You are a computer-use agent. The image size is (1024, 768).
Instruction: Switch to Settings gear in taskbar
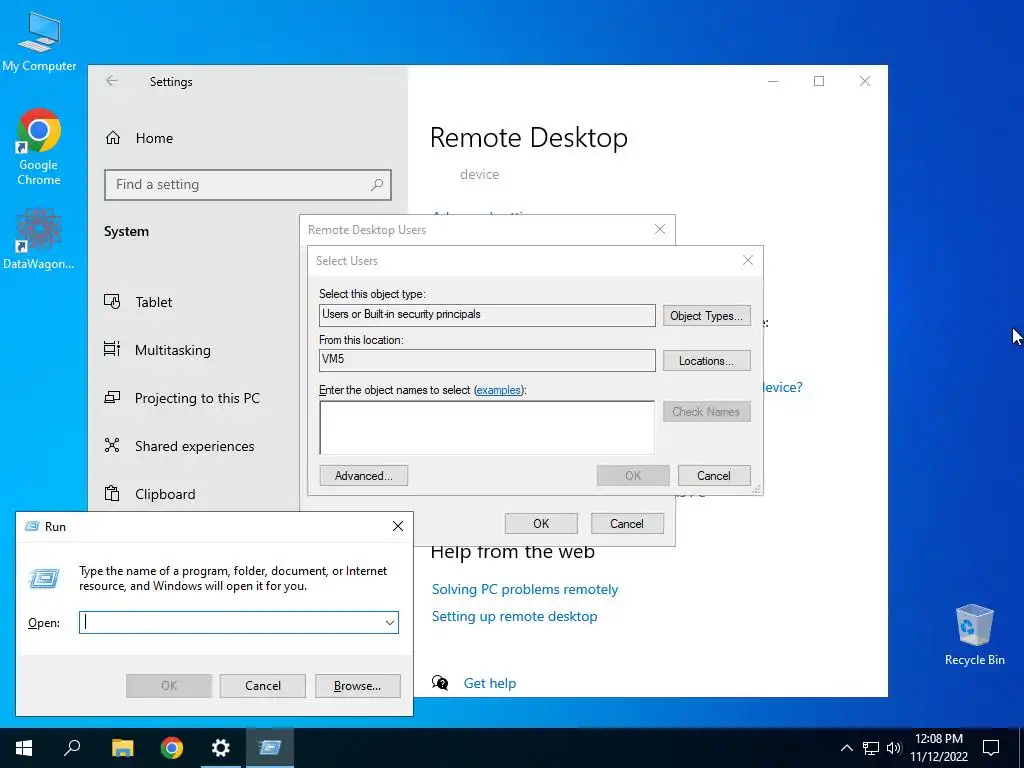(x=221, y=748)
